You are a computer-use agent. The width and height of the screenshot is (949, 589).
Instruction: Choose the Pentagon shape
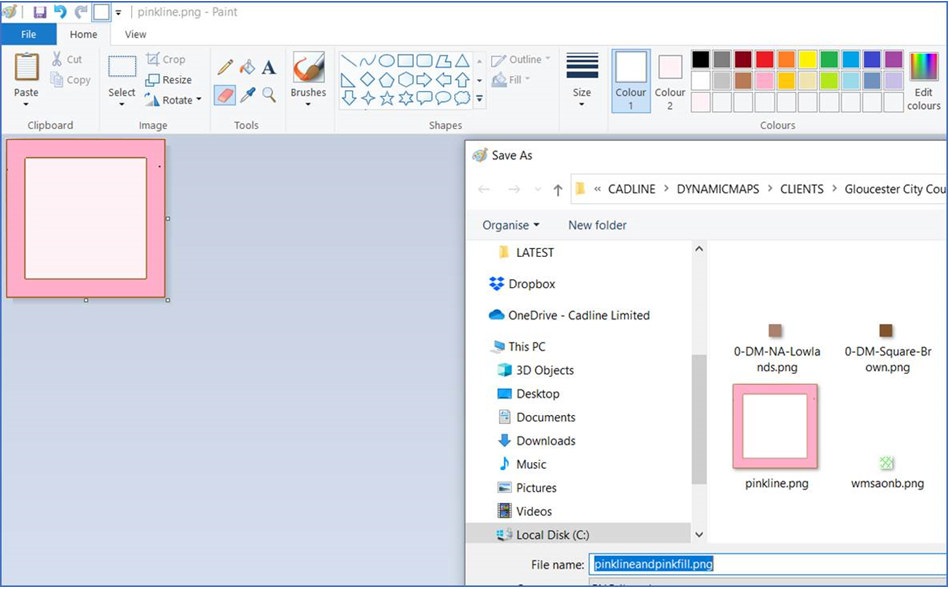387,79
